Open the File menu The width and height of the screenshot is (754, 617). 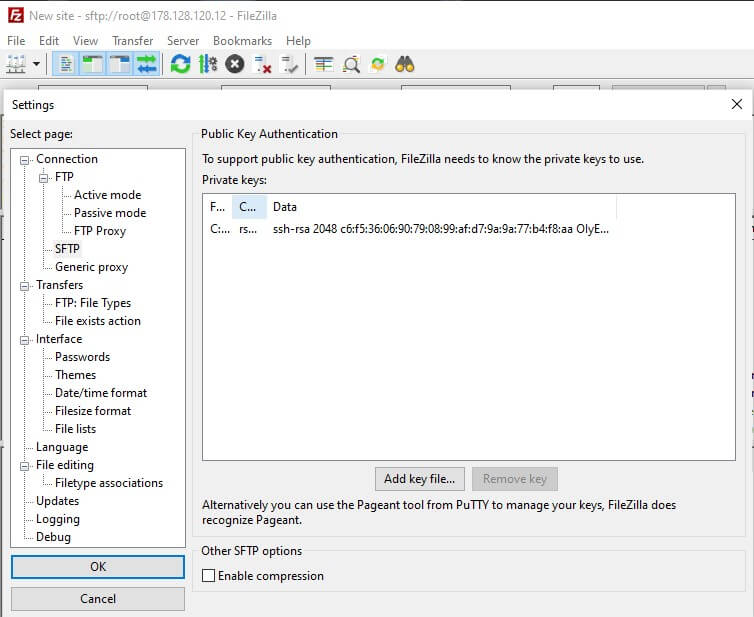click(16, 41)
